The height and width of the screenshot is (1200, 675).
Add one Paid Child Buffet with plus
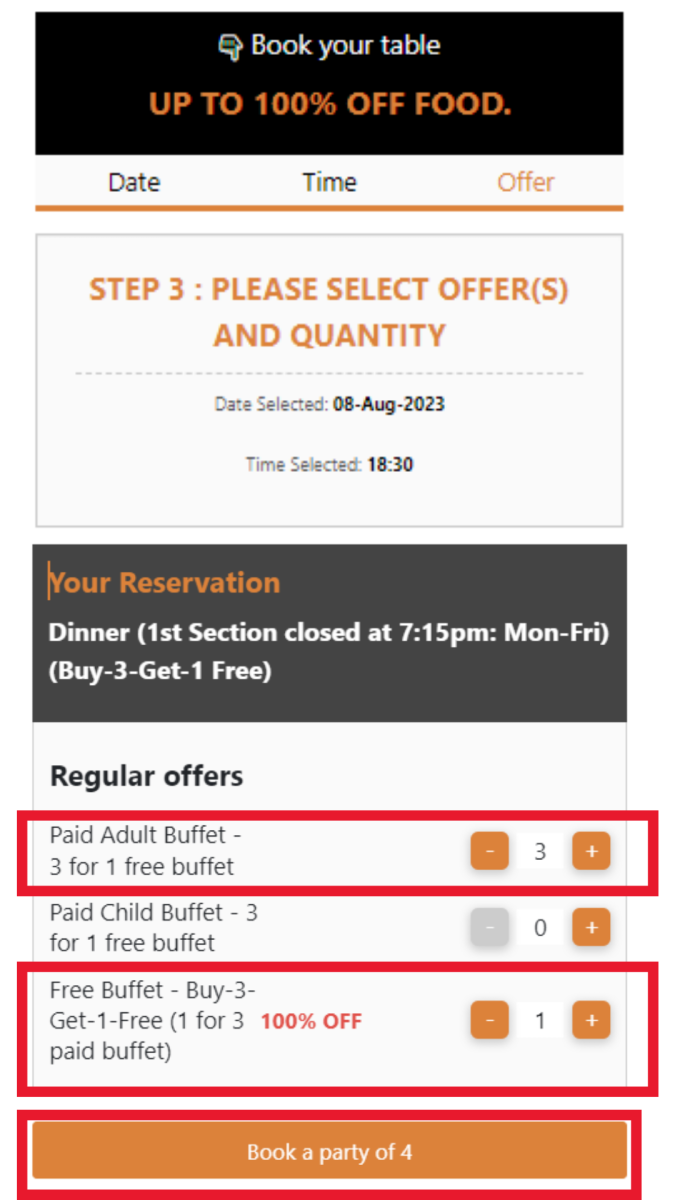pos(591,928)
